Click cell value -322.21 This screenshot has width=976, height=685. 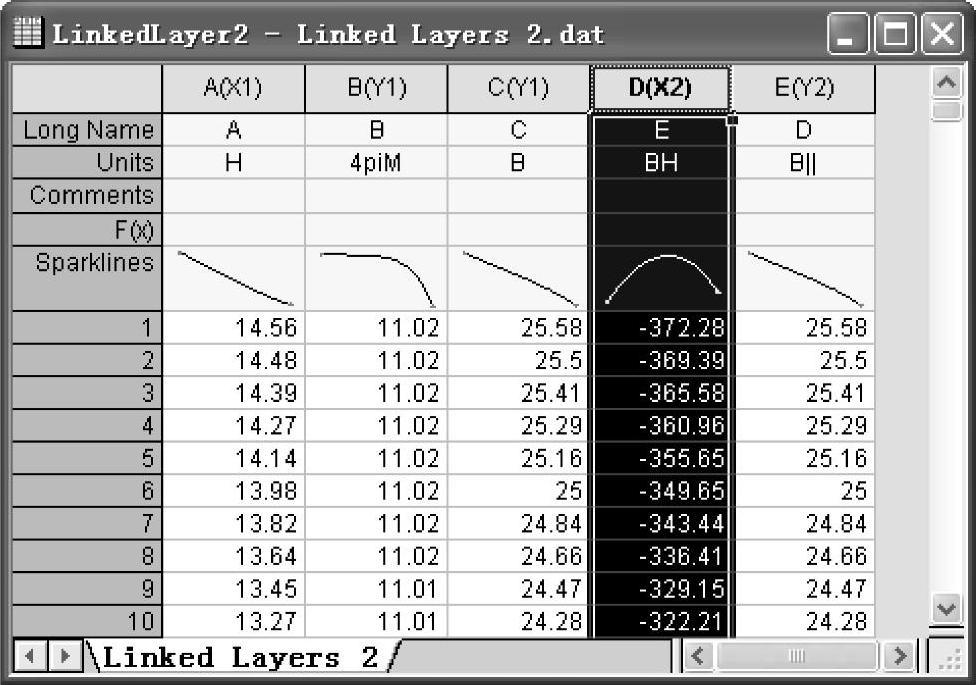(660, 621)
